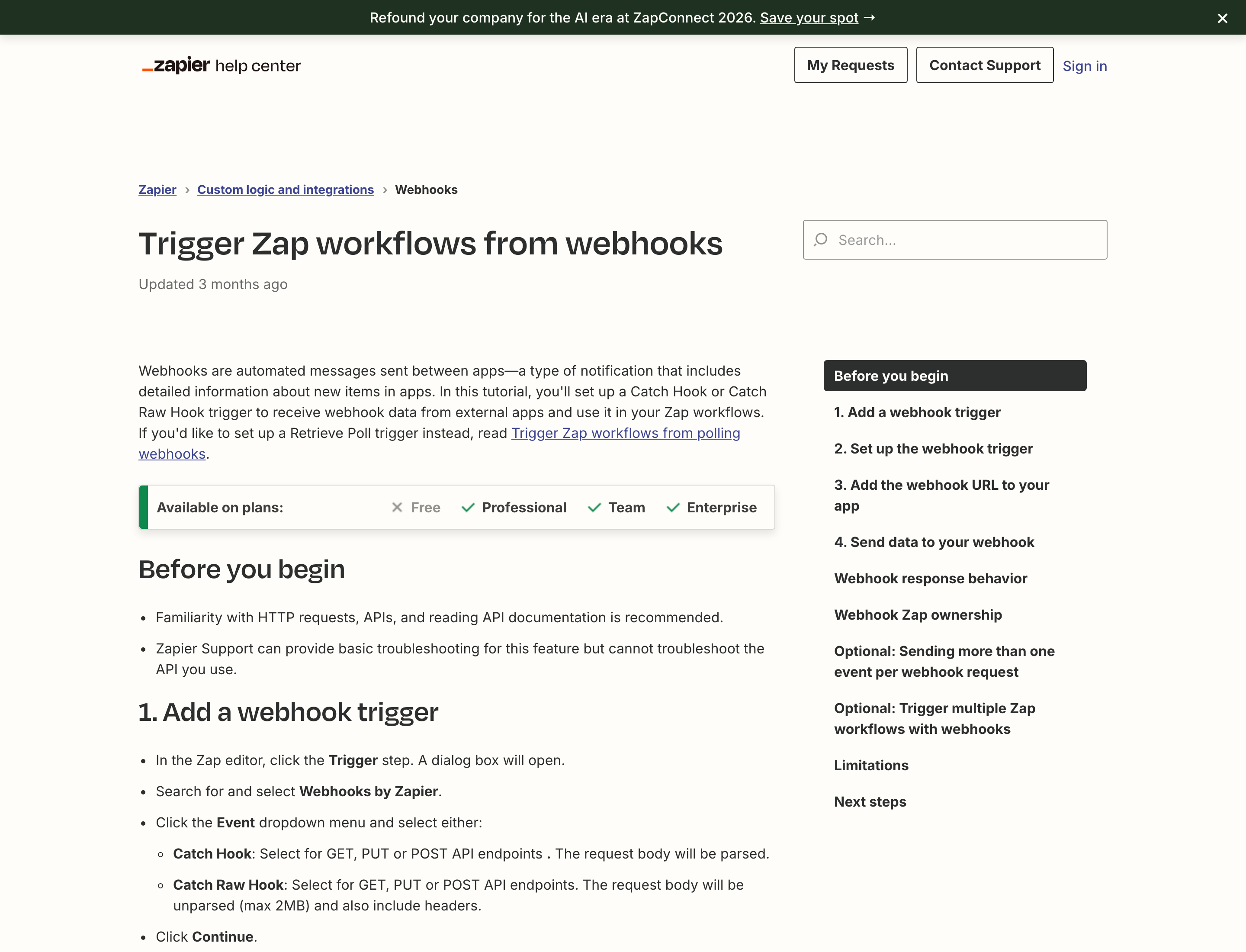1246x952 pixels.
Task: Go to Optional: Sending more than one event
Action: [x=944, y=661]
